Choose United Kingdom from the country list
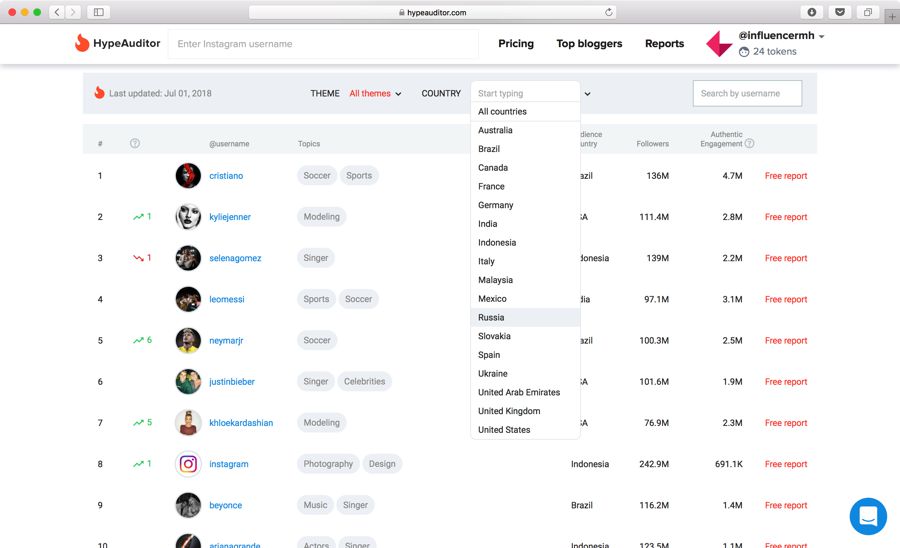Image resolution: width=900 pixels, height=548 pixels. coord(525,411)
